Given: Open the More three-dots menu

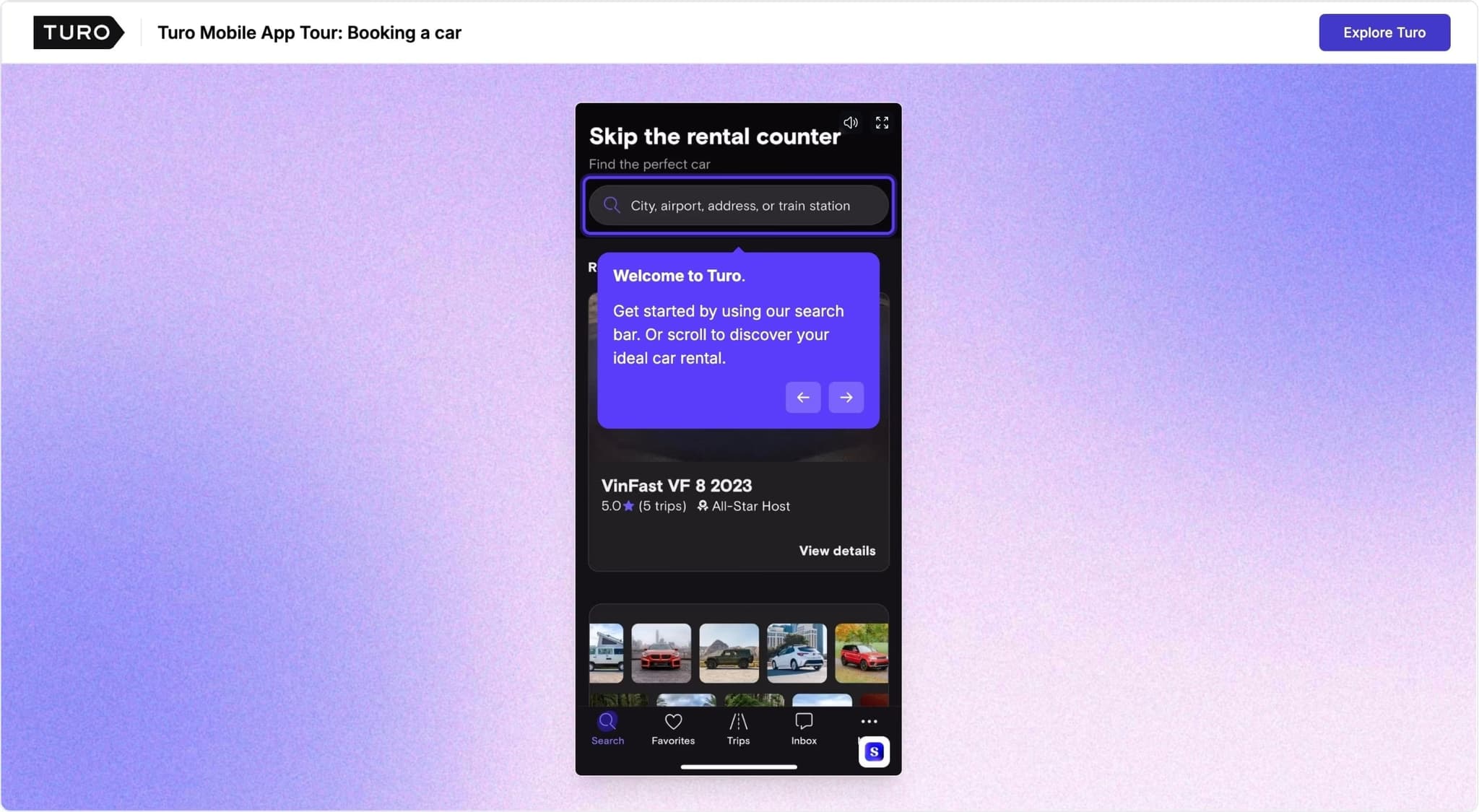Looking at the screenshot, I should click(869, 722).
